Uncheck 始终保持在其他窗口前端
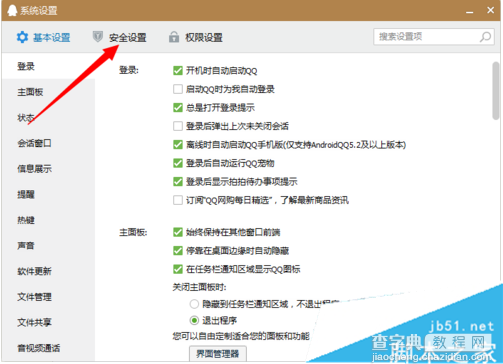 (178, 232)
